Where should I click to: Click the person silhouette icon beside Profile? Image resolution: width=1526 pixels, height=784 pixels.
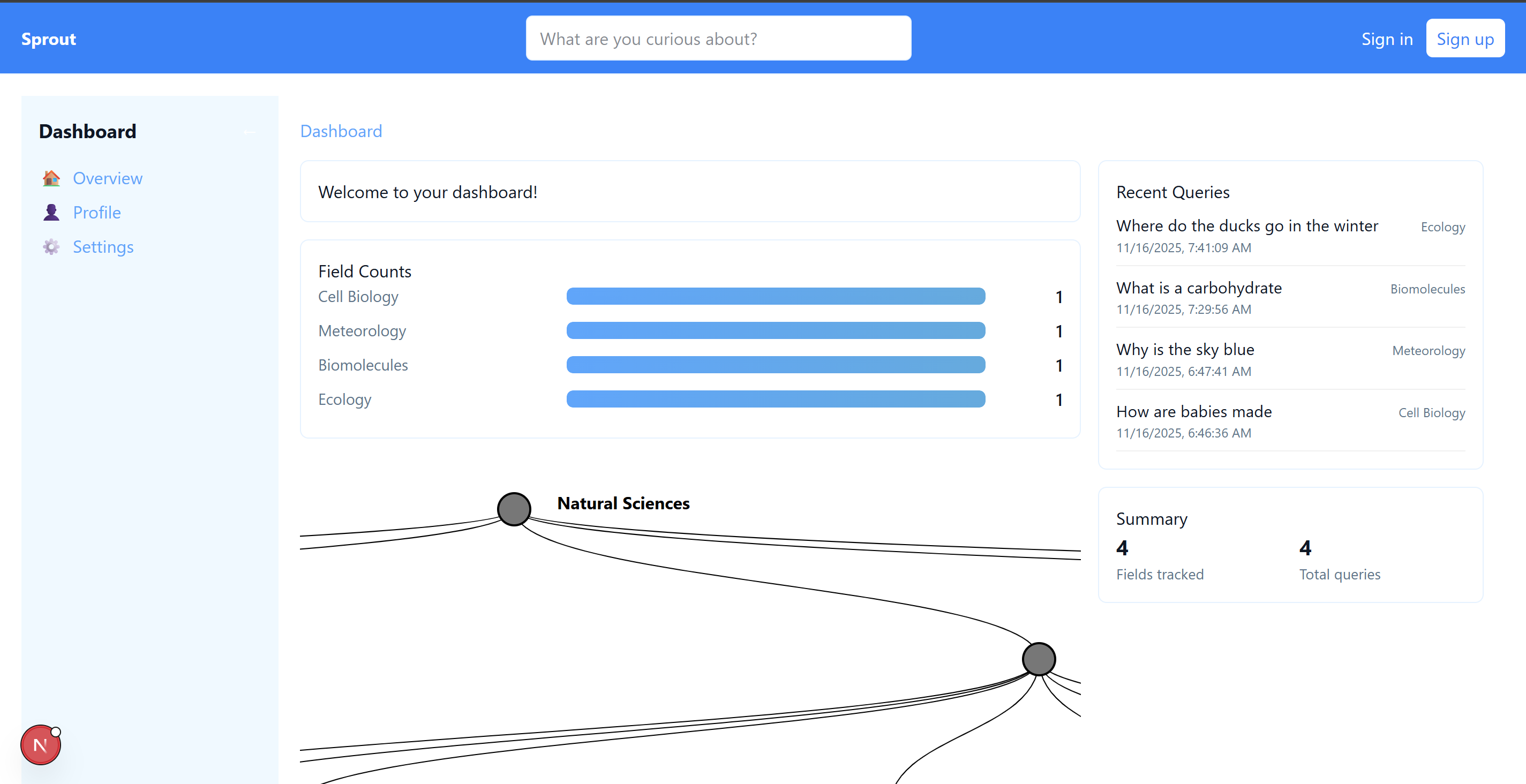51,213
